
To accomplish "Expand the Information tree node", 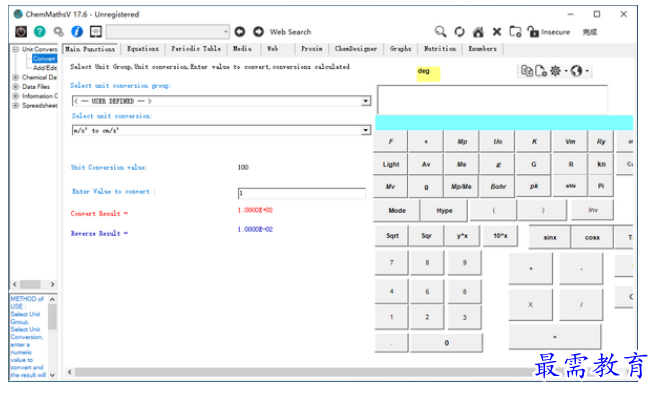I will pyautogui.click(x=15, y=96).
